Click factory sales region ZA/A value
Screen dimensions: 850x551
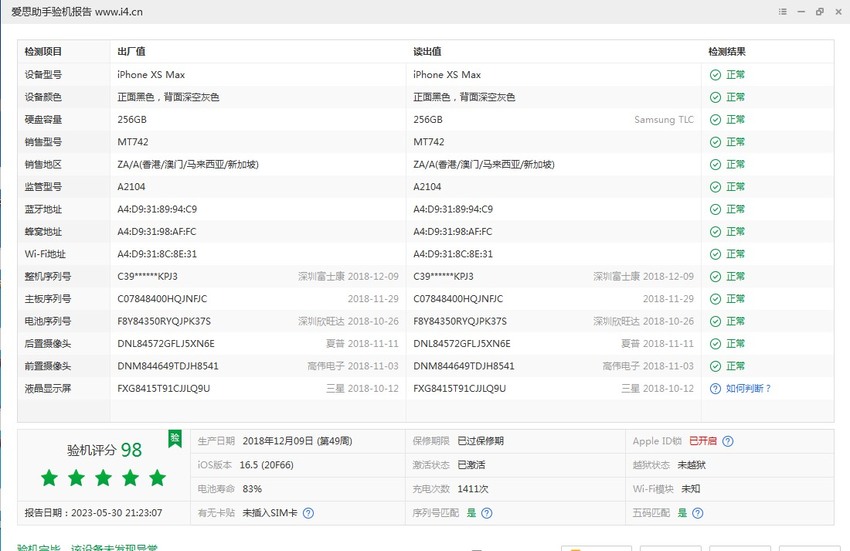(x=188, y=164)
